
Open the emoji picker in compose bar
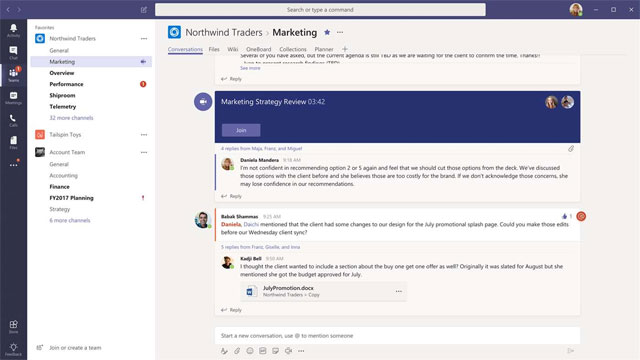[250, 351]
